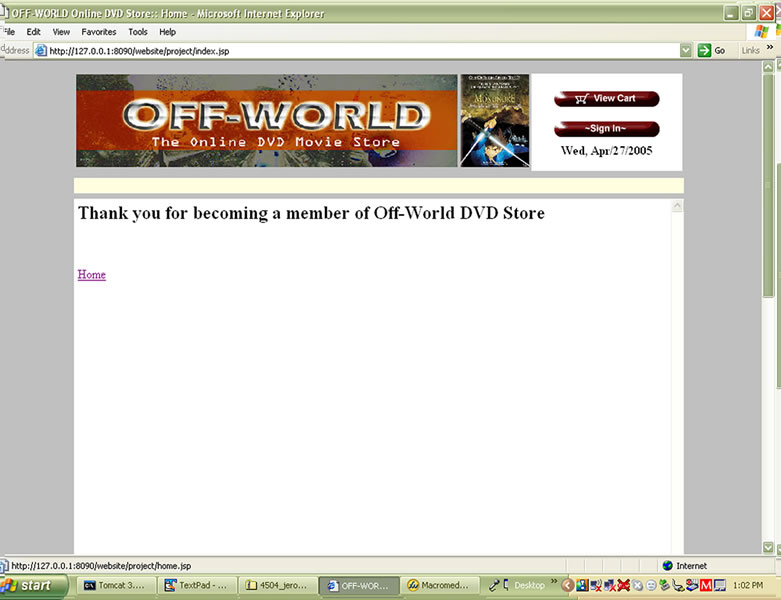
Task: Click the monitor display tray icon
Action: click(x=720, y=585)
